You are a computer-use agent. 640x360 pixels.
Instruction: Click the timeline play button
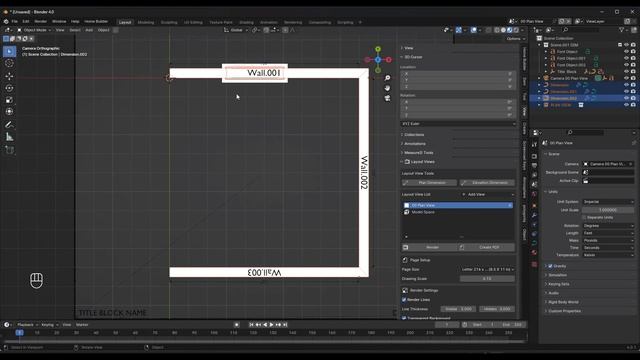pos(271,325)
